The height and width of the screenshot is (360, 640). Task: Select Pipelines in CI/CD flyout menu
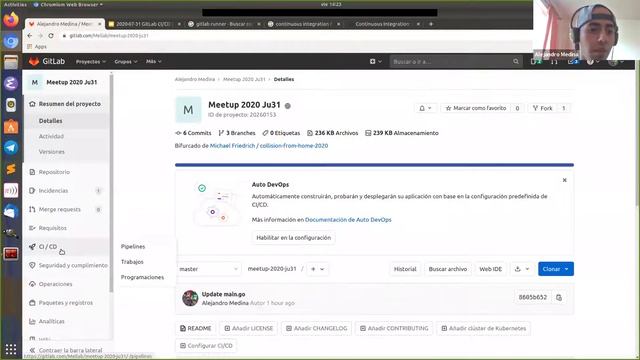133,247
